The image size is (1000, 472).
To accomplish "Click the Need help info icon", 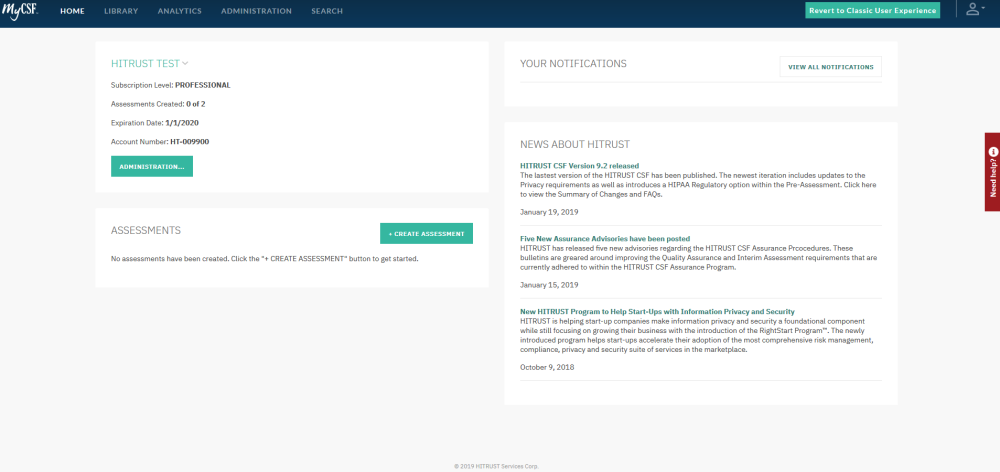I will (x=992, y=152).
